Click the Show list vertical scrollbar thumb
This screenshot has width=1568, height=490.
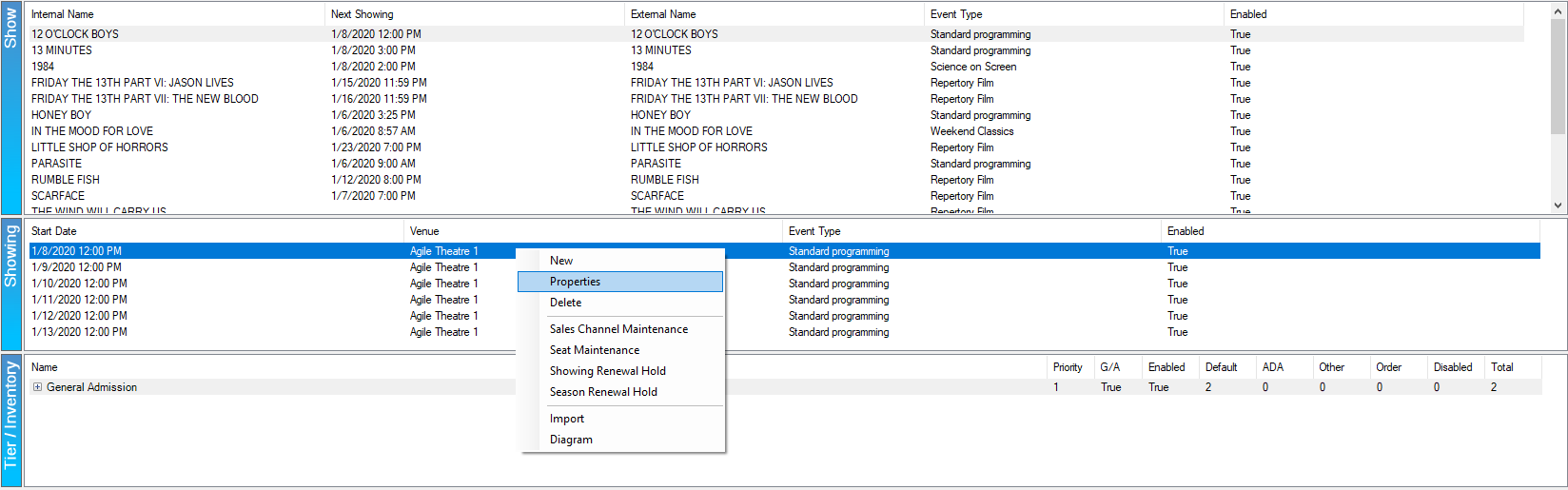click(1558, 76)
